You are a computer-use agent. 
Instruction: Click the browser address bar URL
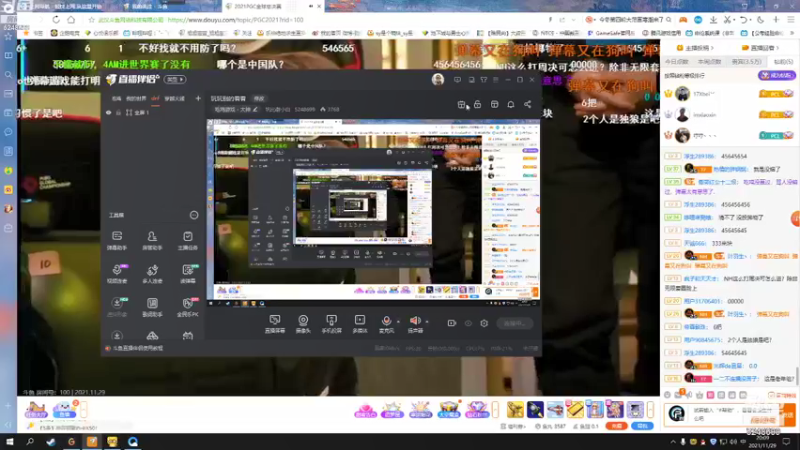236,20
